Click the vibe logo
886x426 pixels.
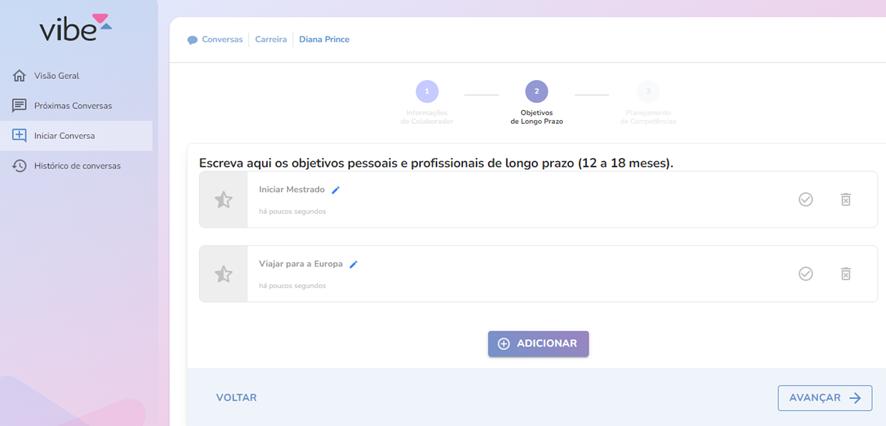(75, 28)
